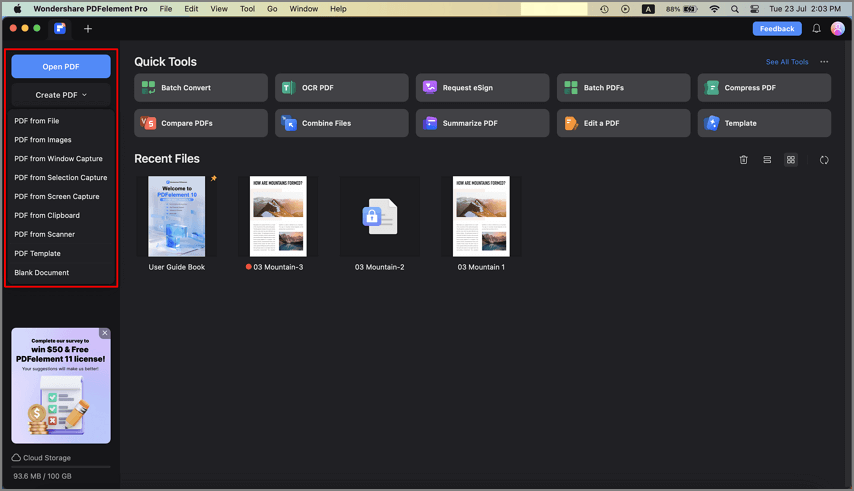Open User Guide Book thumbnail
Viewport: 854px width, 491px height.
click(x=177, y=216)
